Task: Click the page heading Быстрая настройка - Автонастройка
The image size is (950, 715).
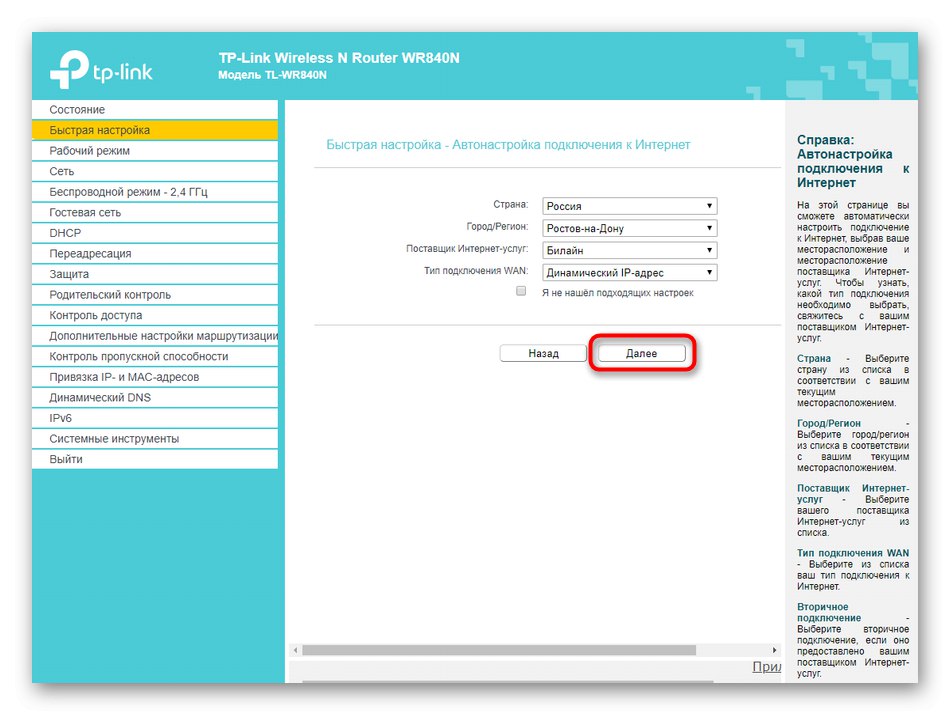Action: click(508, 145)
